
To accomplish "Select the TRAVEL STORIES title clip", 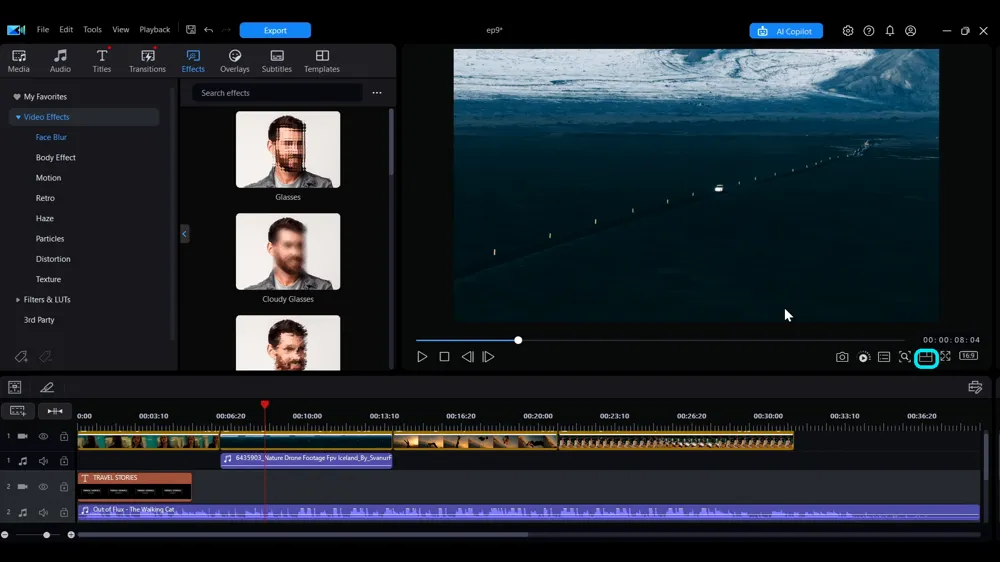I will [x=135, y=486].
